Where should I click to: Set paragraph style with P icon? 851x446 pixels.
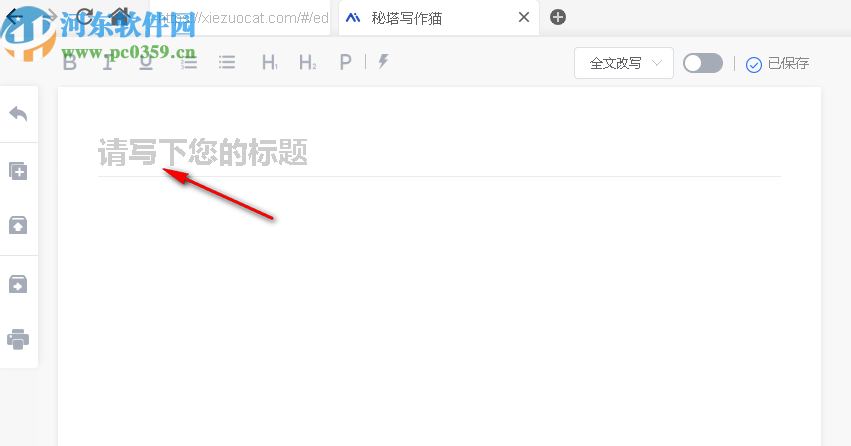coord(345,62)
